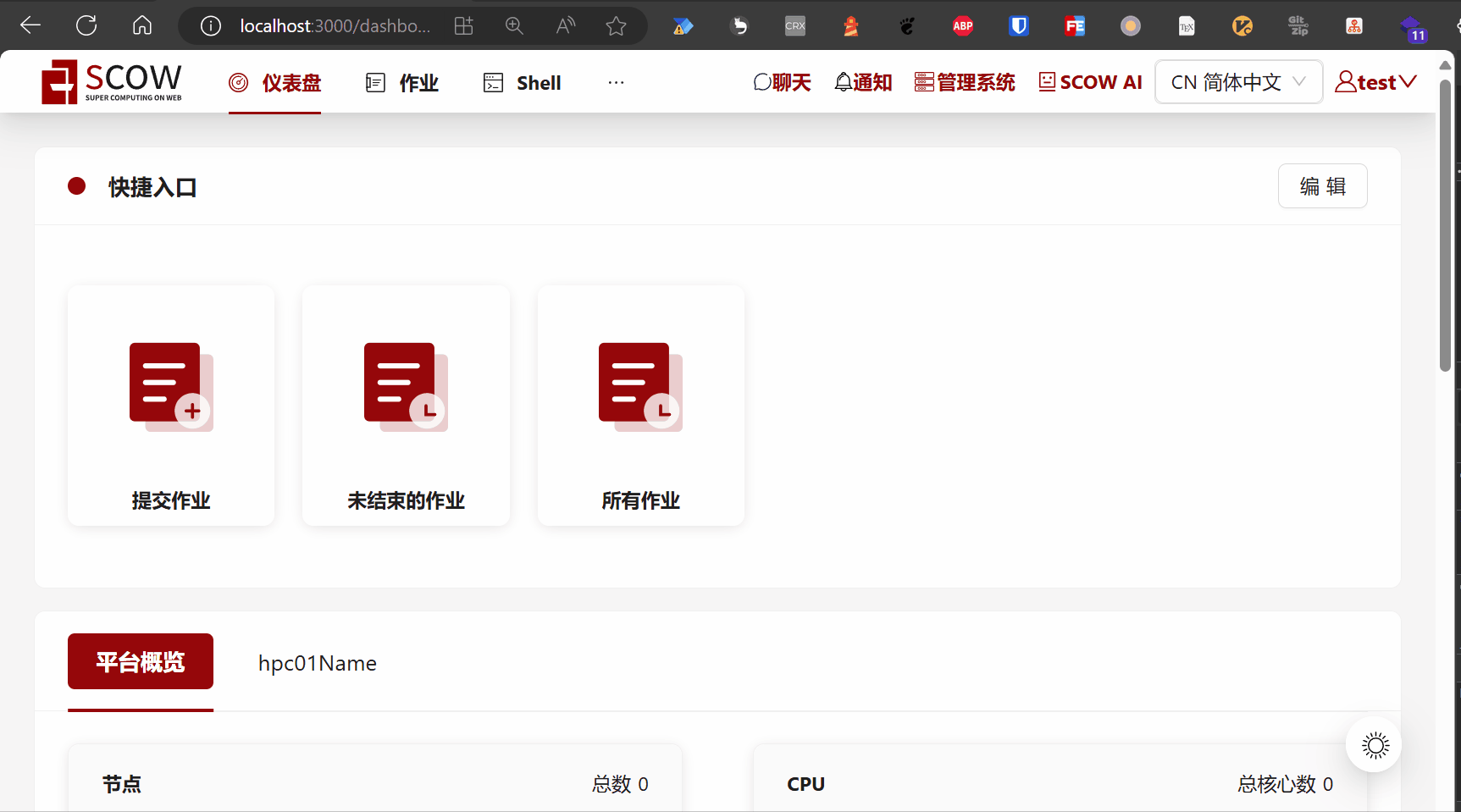The image size is (1461, 812).
Task: Expand the test user menu
Action: click(x=1375, y=82)
